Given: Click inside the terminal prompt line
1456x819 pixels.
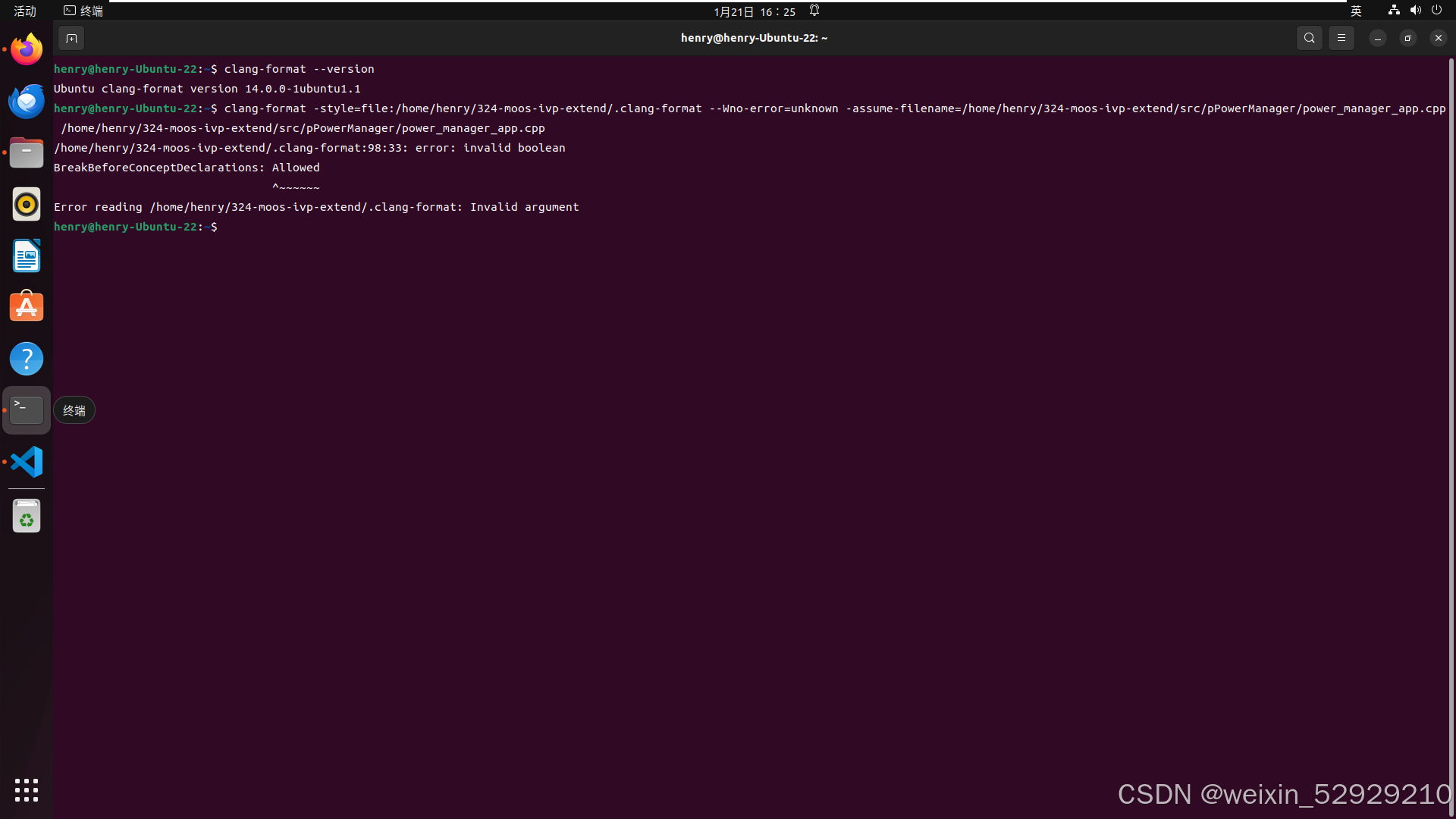Looking at the screenshot, I should (x=303, y=227).
